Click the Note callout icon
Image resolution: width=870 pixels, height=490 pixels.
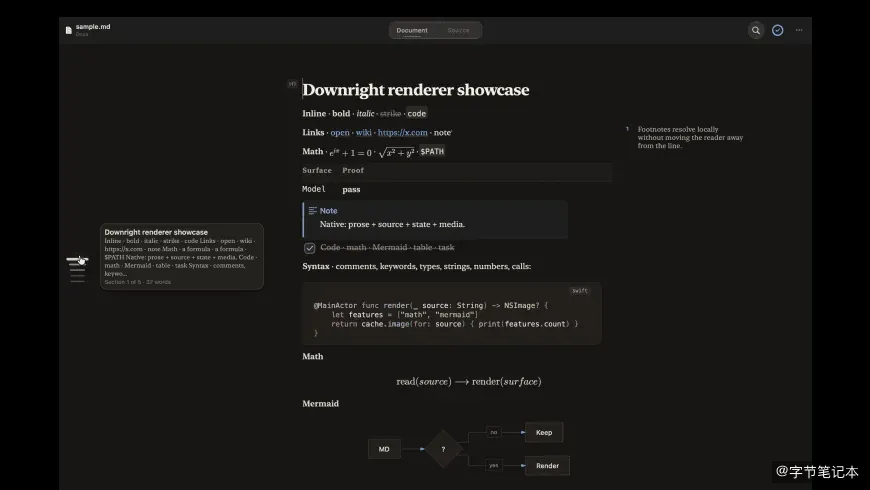(x=312, y=211)
